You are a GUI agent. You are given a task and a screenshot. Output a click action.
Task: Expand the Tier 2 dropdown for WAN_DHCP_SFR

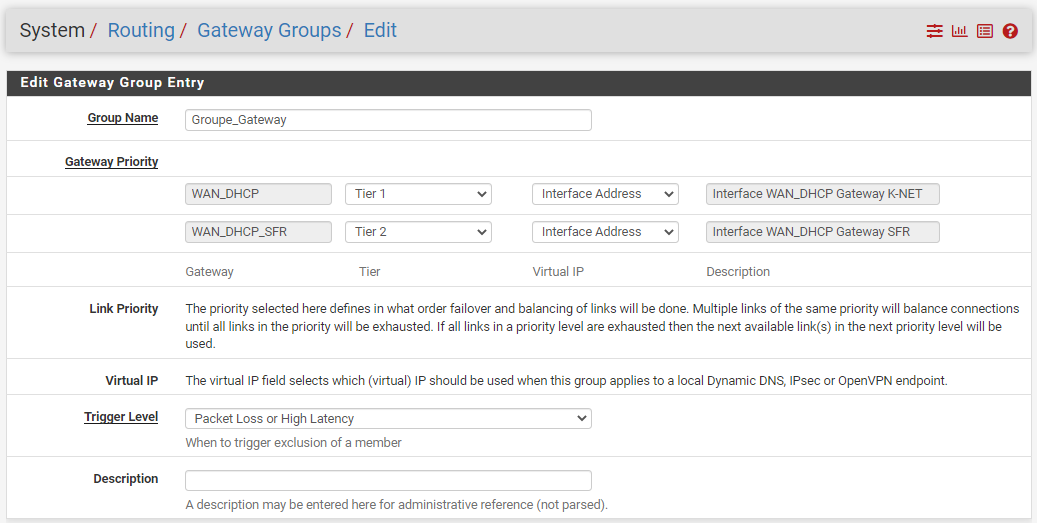pos(418,232)
